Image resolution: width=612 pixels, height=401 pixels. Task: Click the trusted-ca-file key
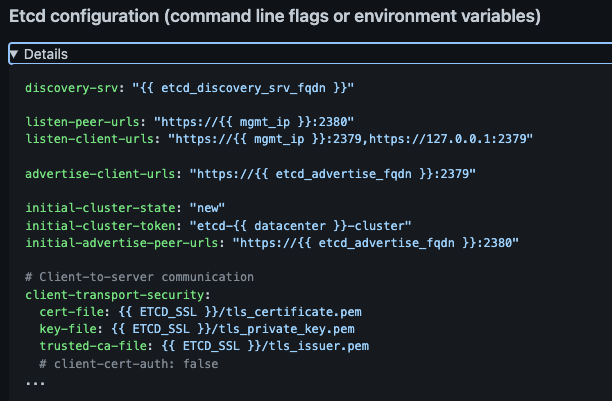(93, 346)
